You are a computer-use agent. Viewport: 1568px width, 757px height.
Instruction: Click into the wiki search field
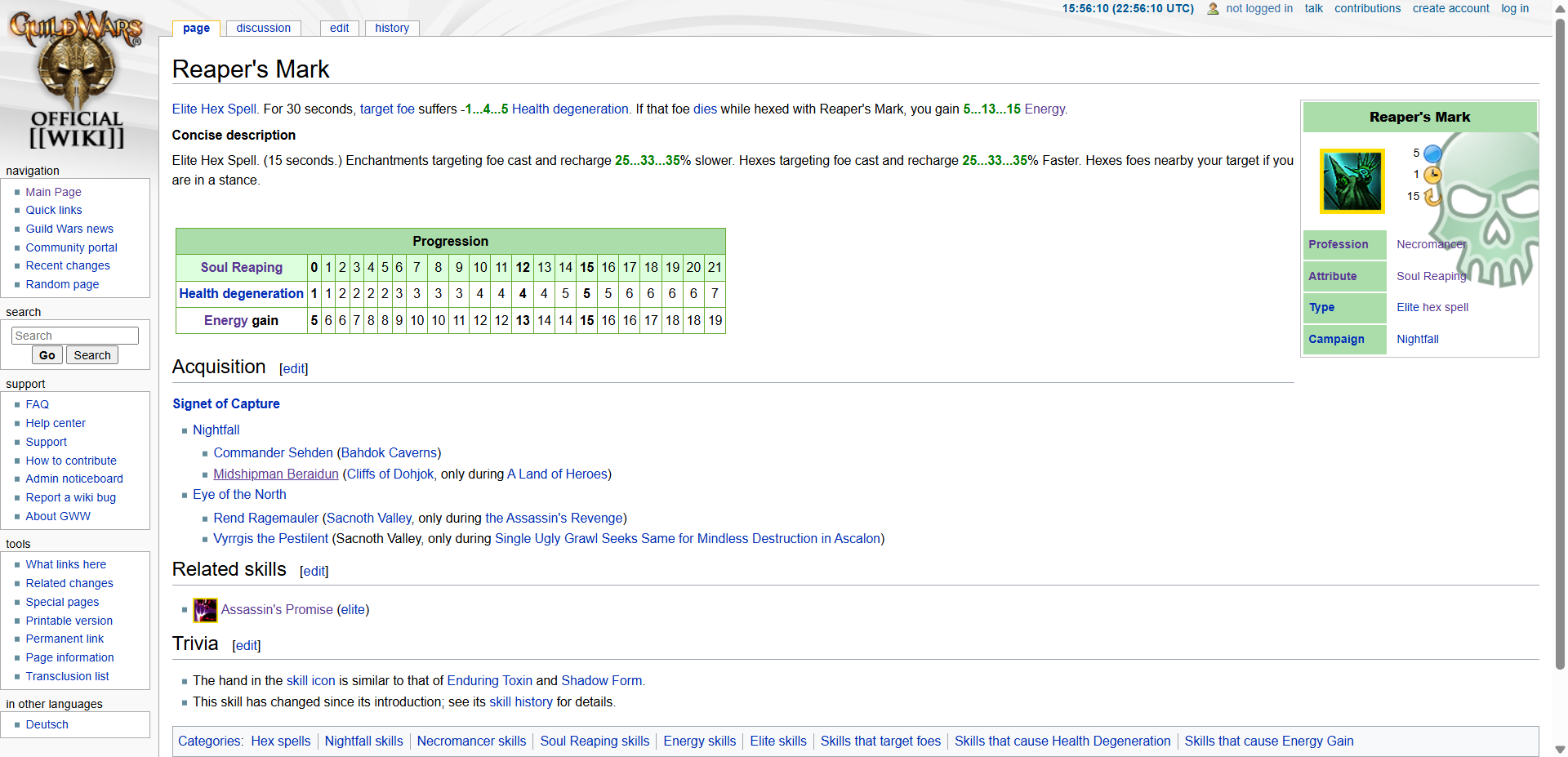pos(75,336)
